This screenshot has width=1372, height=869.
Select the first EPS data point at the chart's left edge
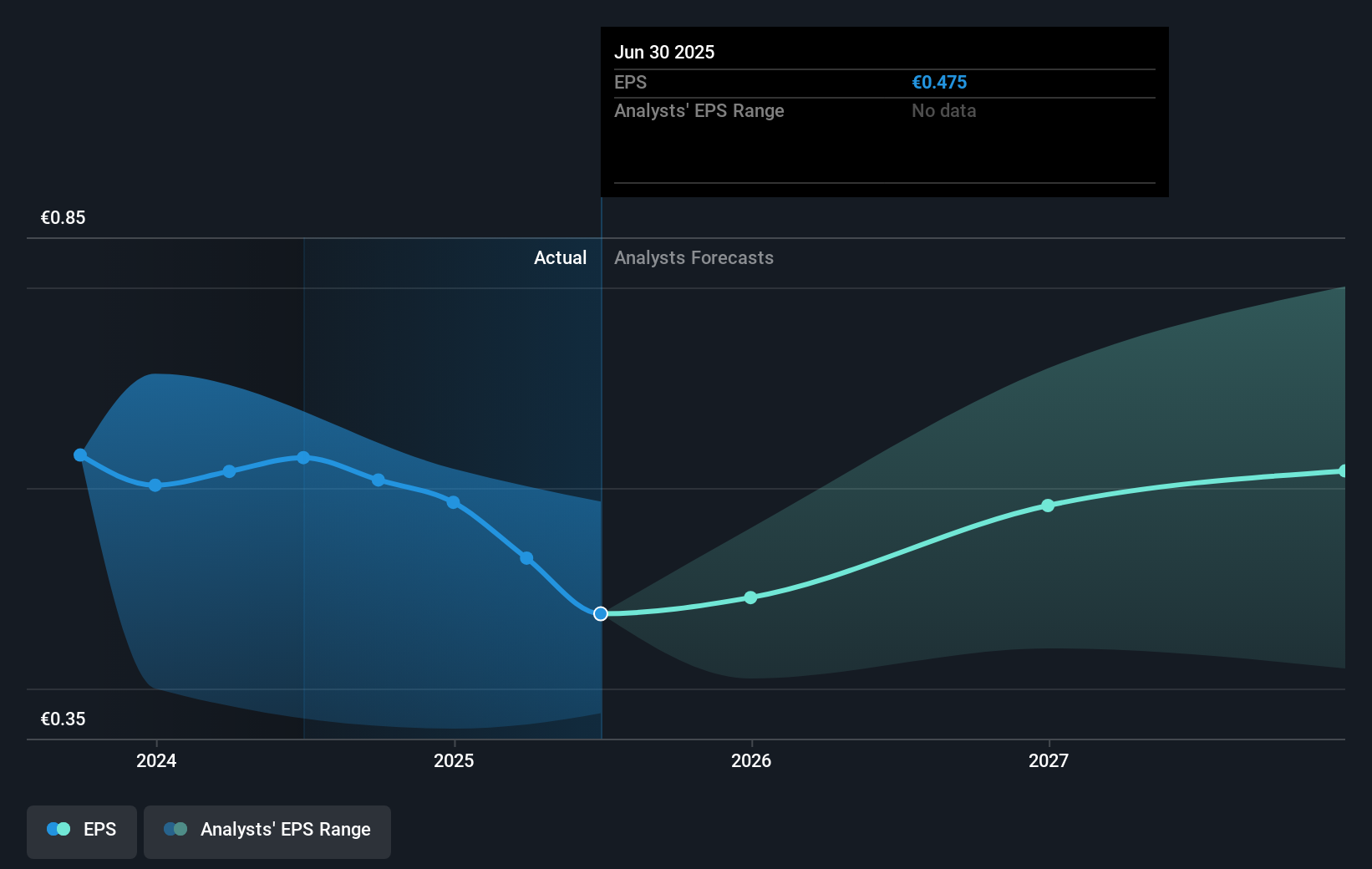coord(80,455)
